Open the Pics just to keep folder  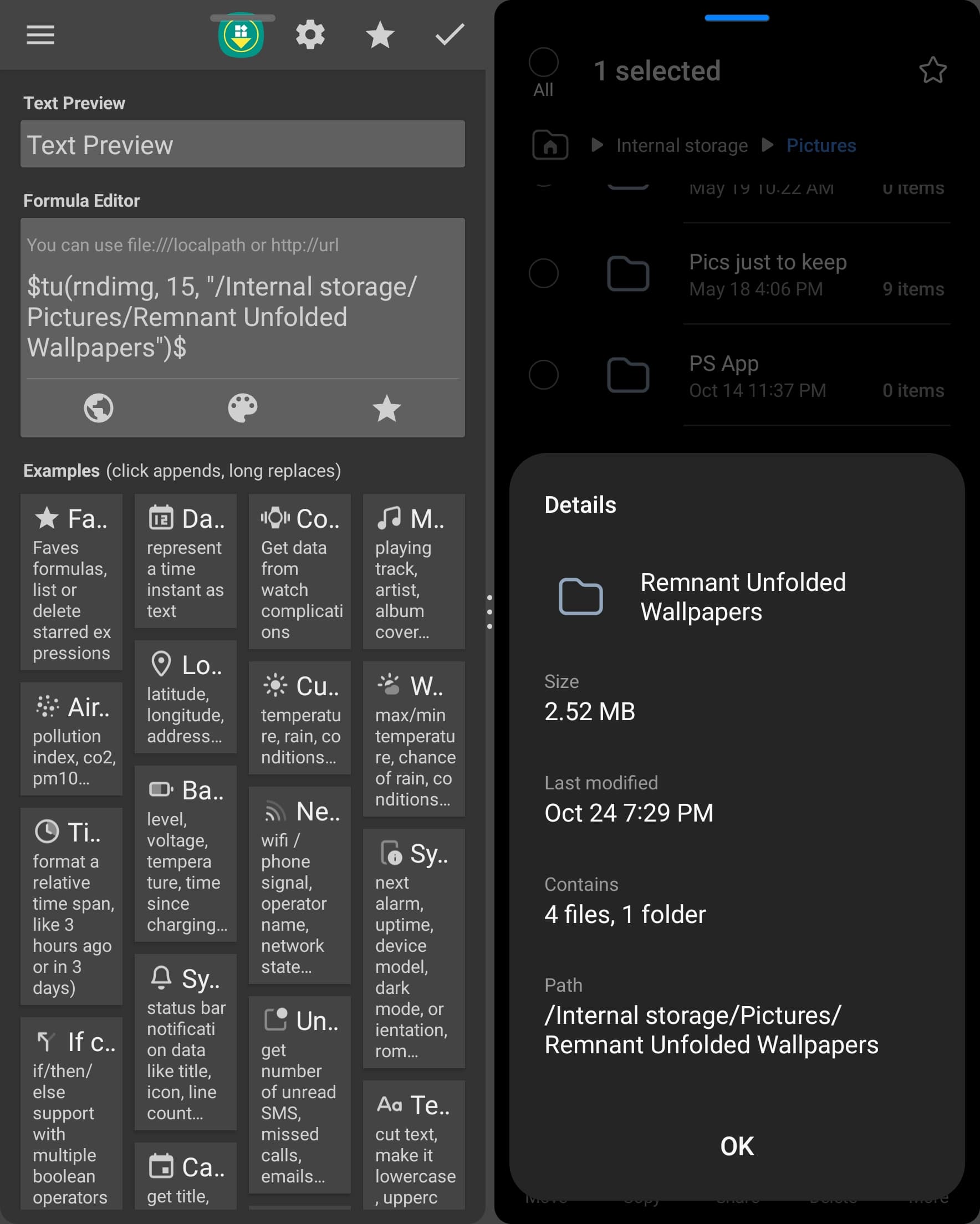point(816,274)
